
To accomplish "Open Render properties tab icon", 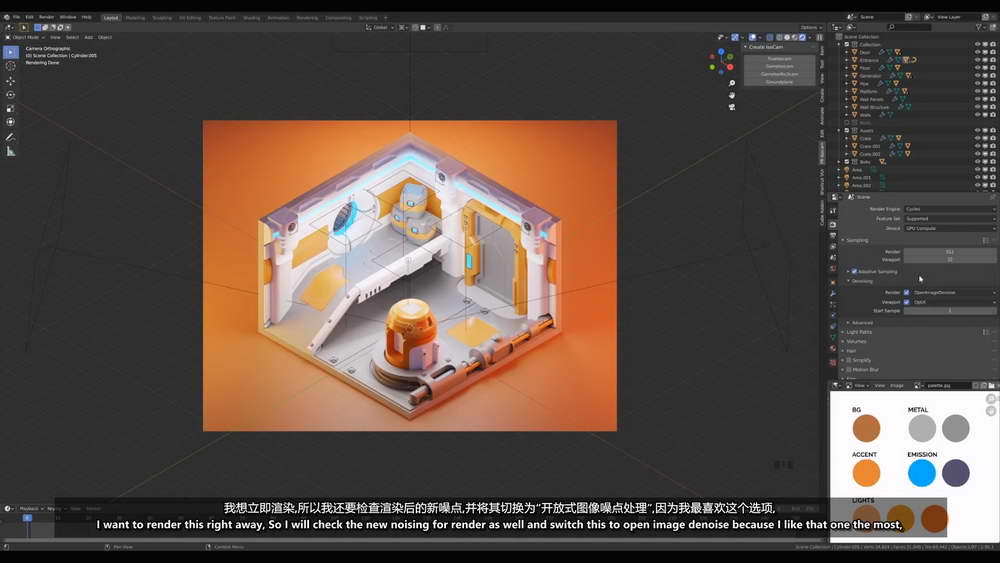I will tap(833, 224).
